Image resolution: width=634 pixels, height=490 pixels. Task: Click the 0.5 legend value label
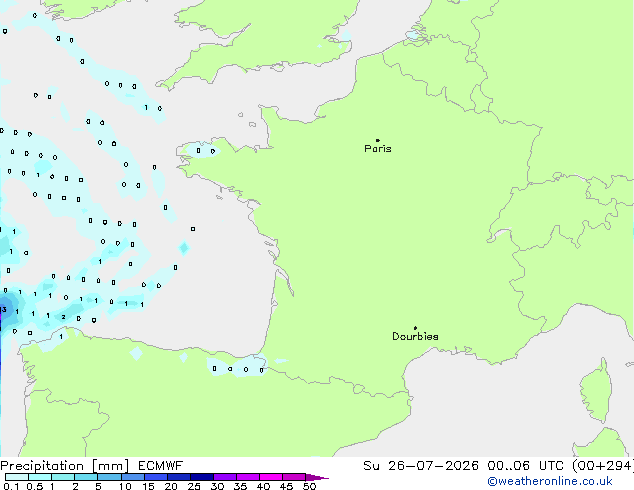pos(34,486)
